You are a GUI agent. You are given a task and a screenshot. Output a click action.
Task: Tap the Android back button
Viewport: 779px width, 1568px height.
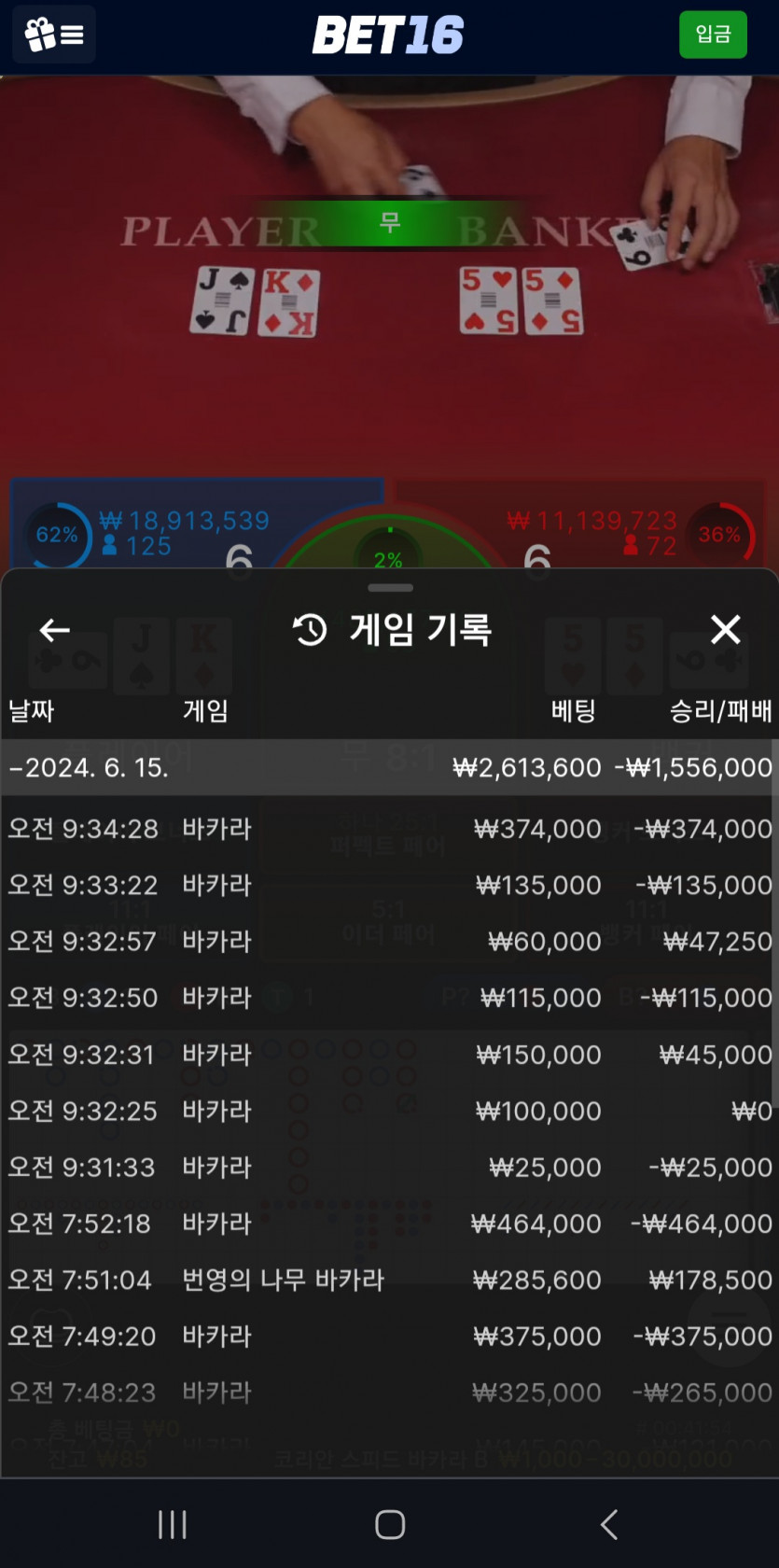coord(608,1525)
